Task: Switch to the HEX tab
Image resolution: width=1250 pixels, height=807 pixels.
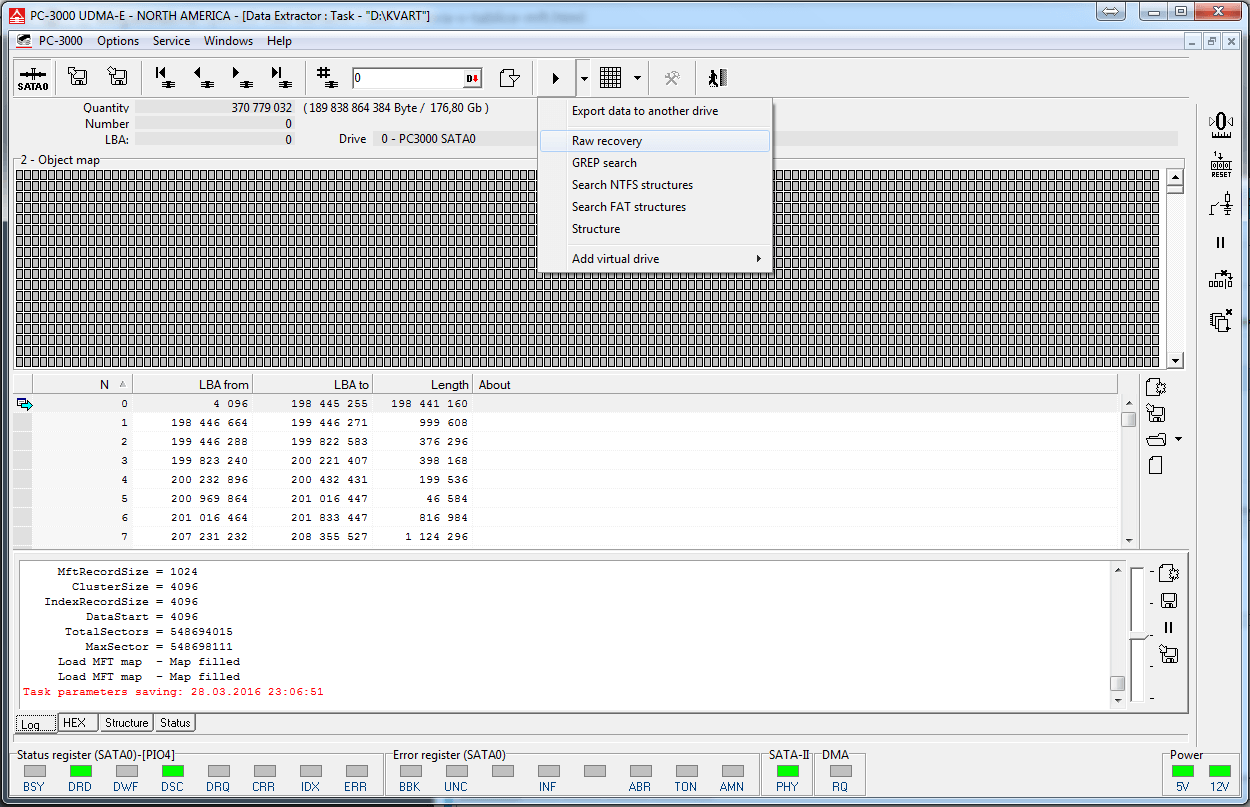Action: pos(74,723)
